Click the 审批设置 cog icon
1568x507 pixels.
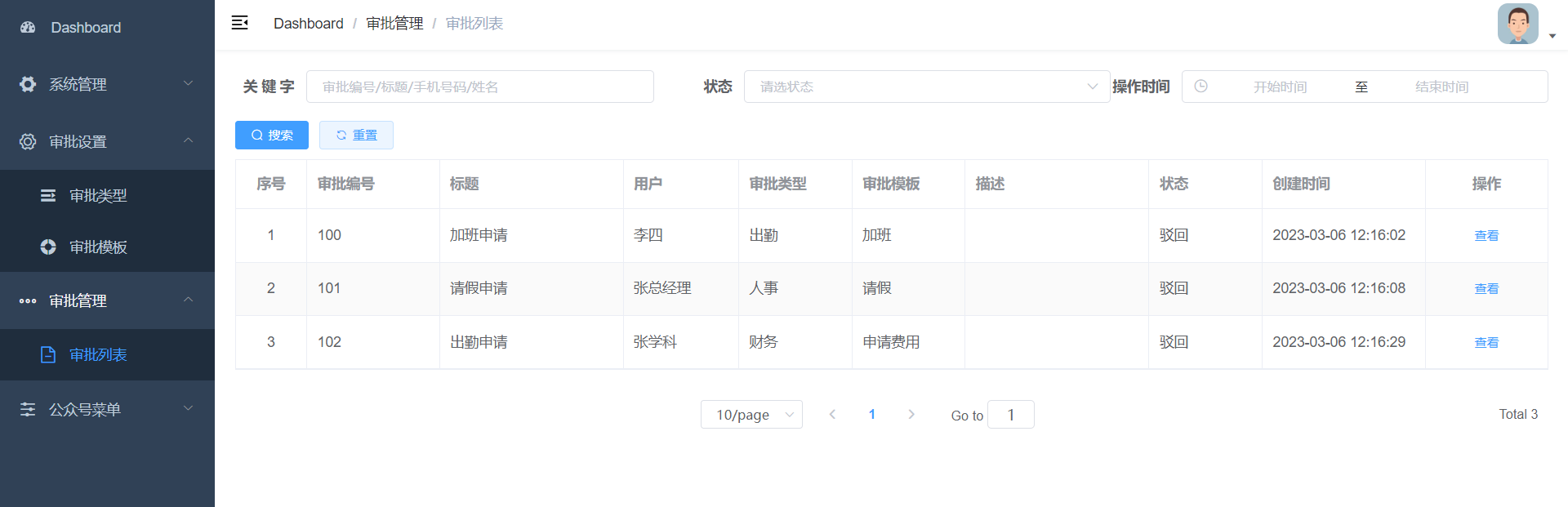coord(28,141)
